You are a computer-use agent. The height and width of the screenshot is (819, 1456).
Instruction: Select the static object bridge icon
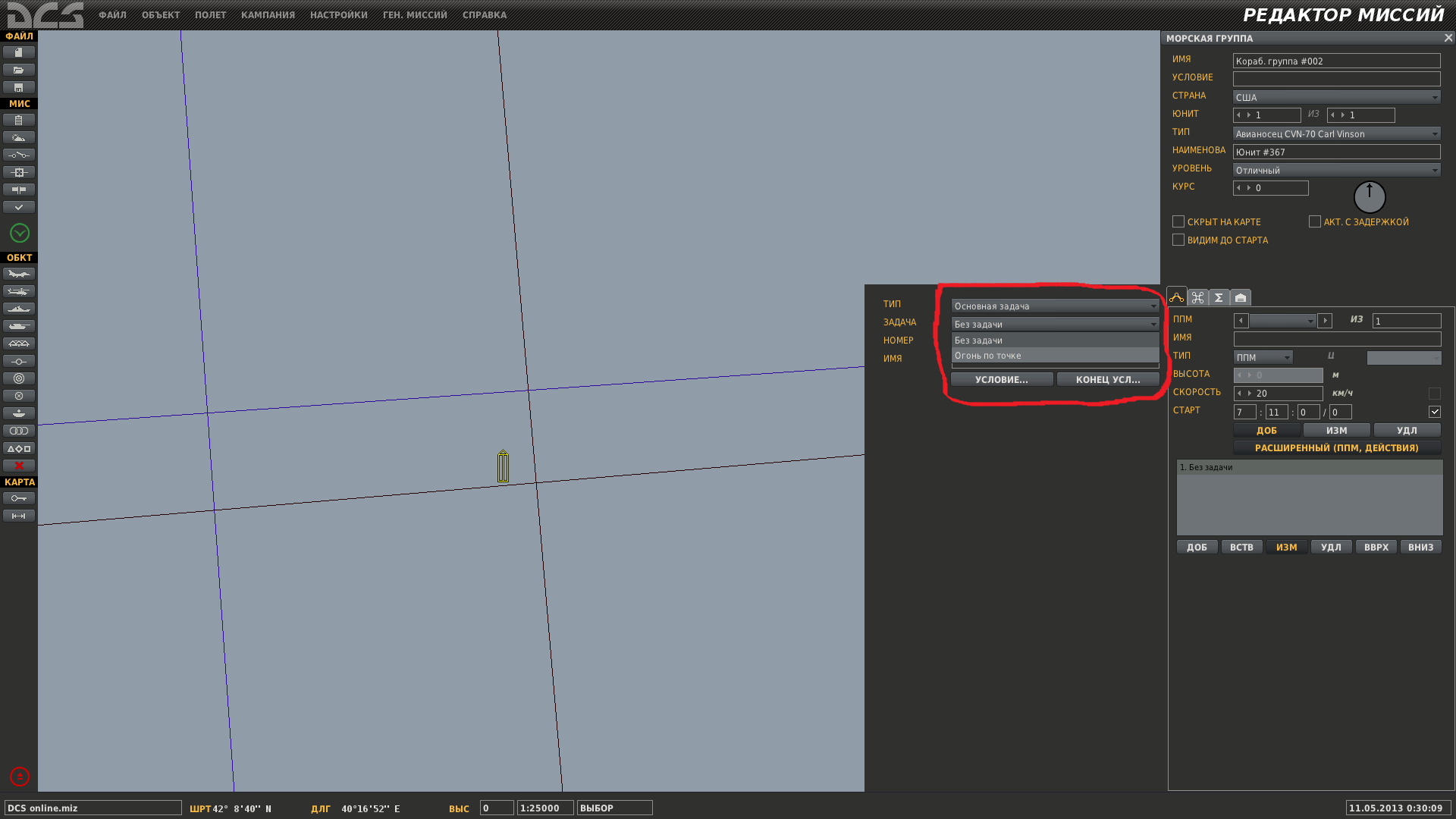click(19, 344)
